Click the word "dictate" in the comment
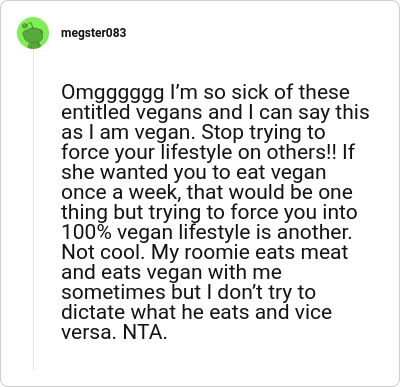The image size is (400, 387). point(93,312)
